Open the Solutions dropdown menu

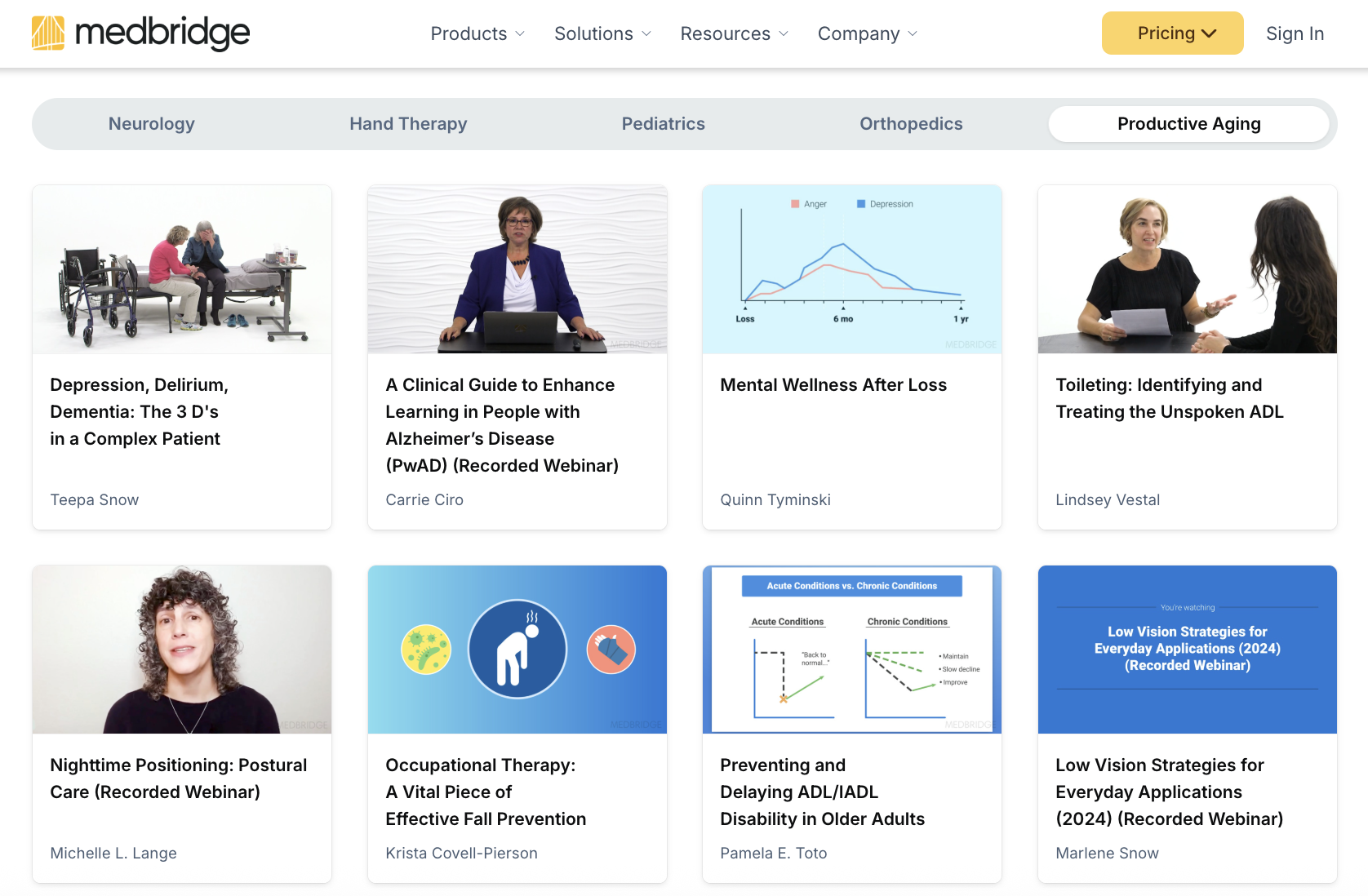click(602, 33)
